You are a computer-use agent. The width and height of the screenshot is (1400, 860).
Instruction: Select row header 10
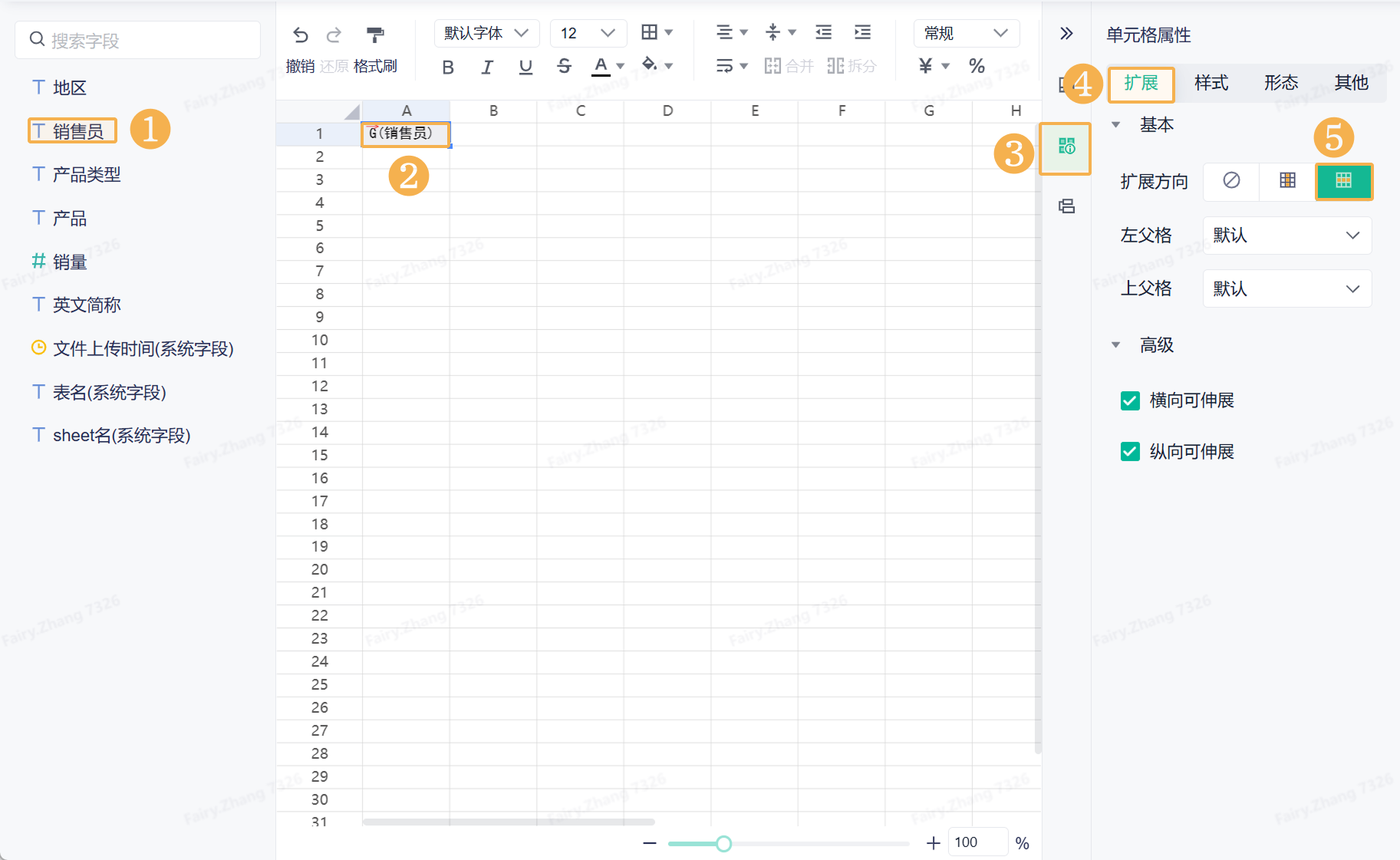click(319, 341)
